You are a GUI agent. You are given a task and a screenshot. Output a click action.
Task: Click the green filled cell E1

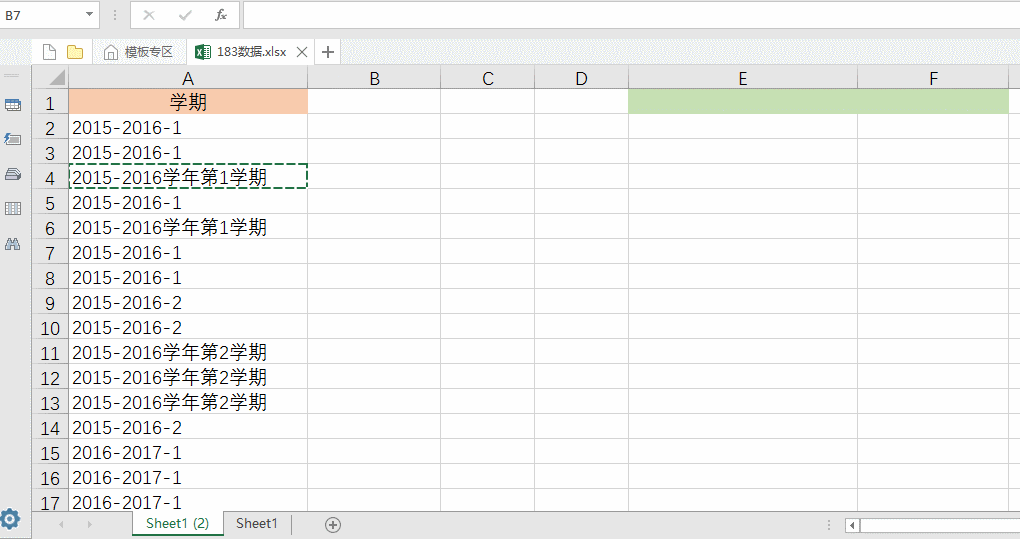pyautogui.click(x=743, y=102)
